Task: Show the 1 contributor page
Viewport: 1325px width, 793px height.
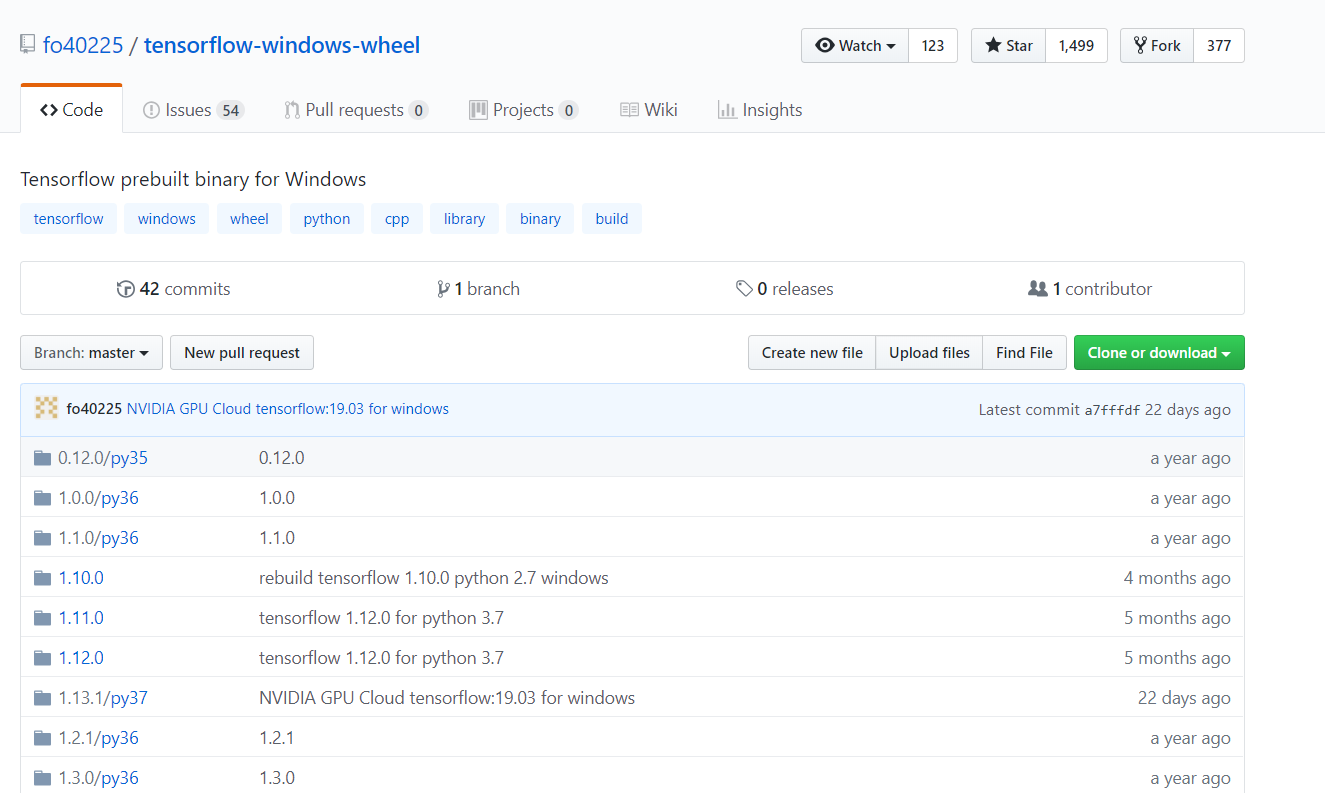Action: click(x=1090, y=289)
